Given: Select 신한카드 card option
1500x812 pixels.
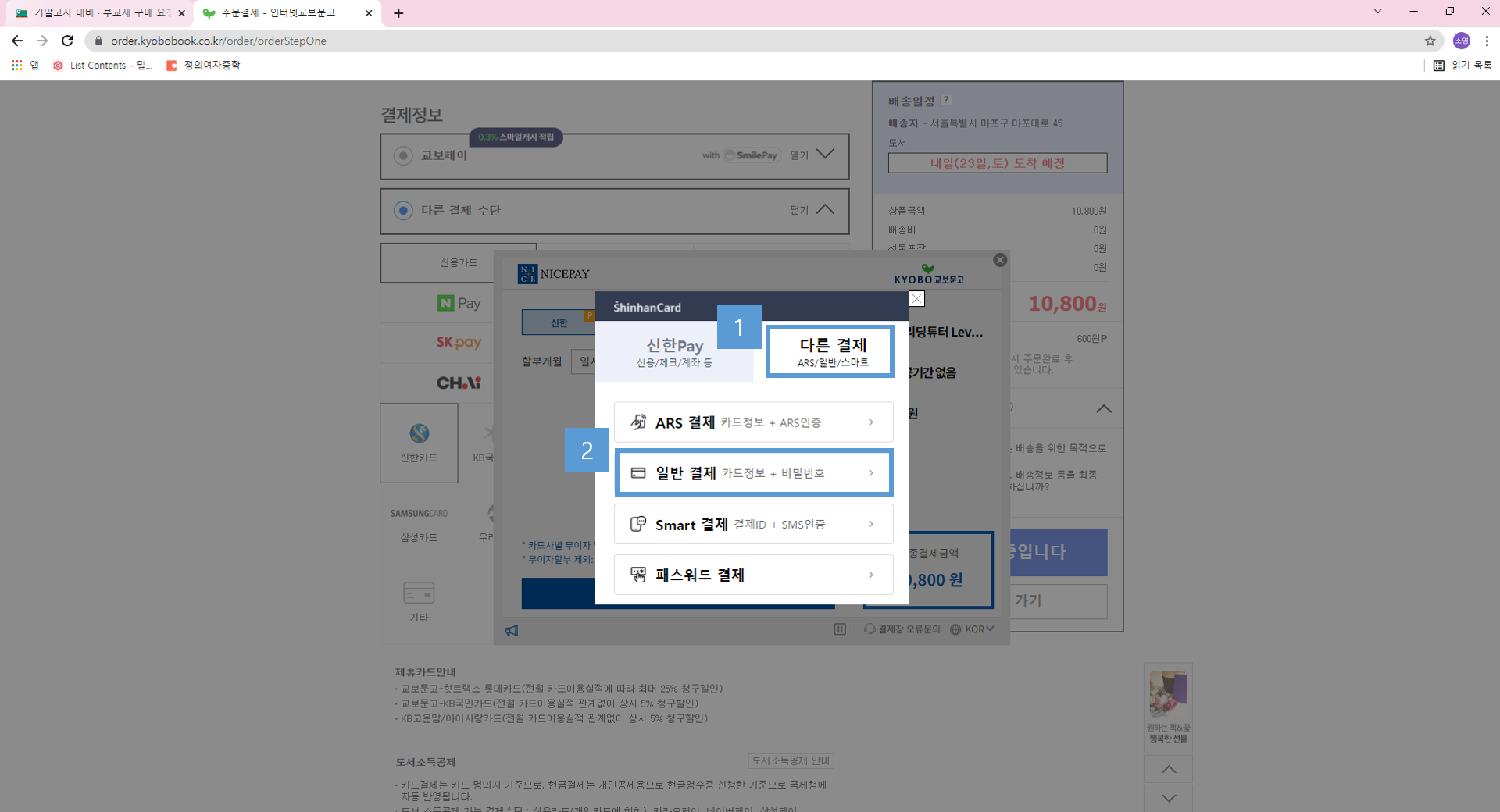Looking at the screenshot, I should (419, 443).
